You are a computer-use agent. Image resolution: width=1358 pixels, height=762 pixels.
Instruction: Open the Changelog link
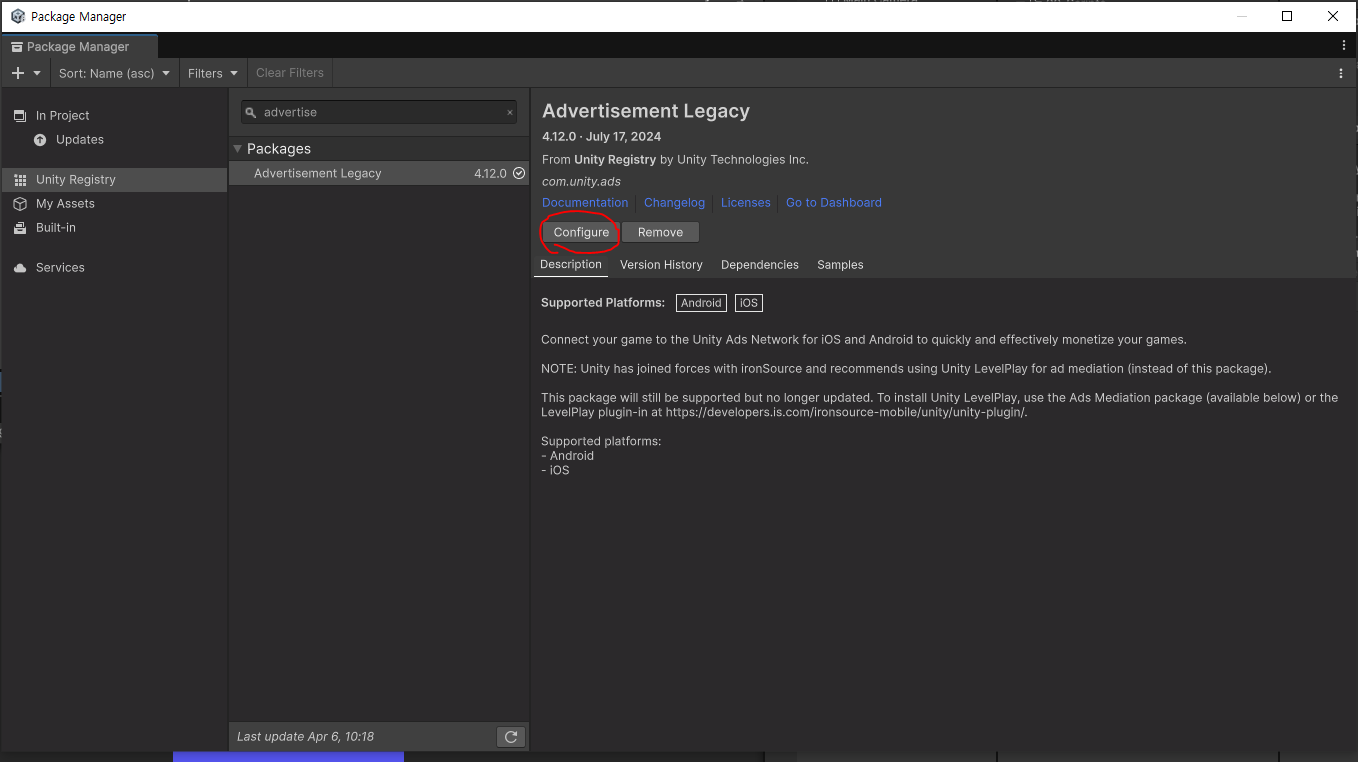tap(674, 202)
